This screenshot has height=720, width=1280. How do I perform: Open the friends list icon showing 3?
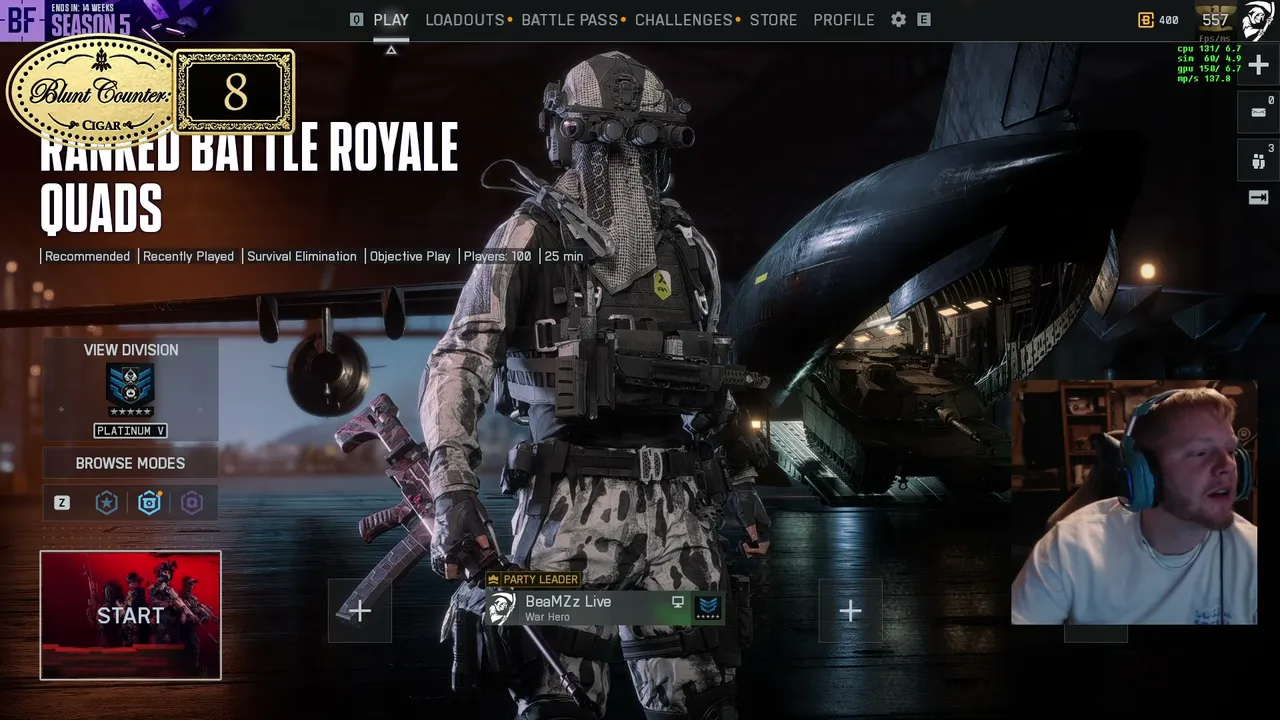(x=1258, y=159)
